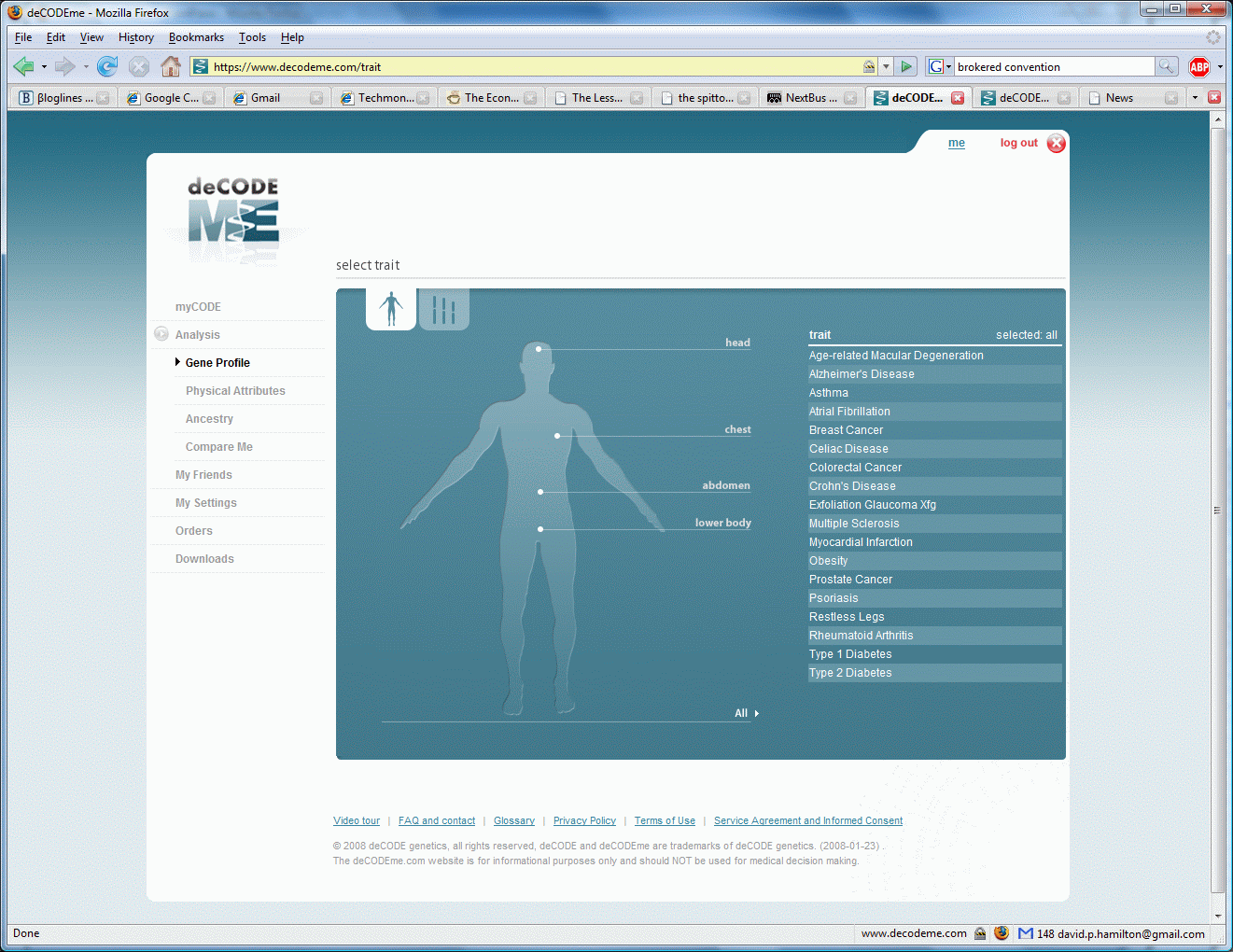Close all tabs with red X button

coord(1214,97)
